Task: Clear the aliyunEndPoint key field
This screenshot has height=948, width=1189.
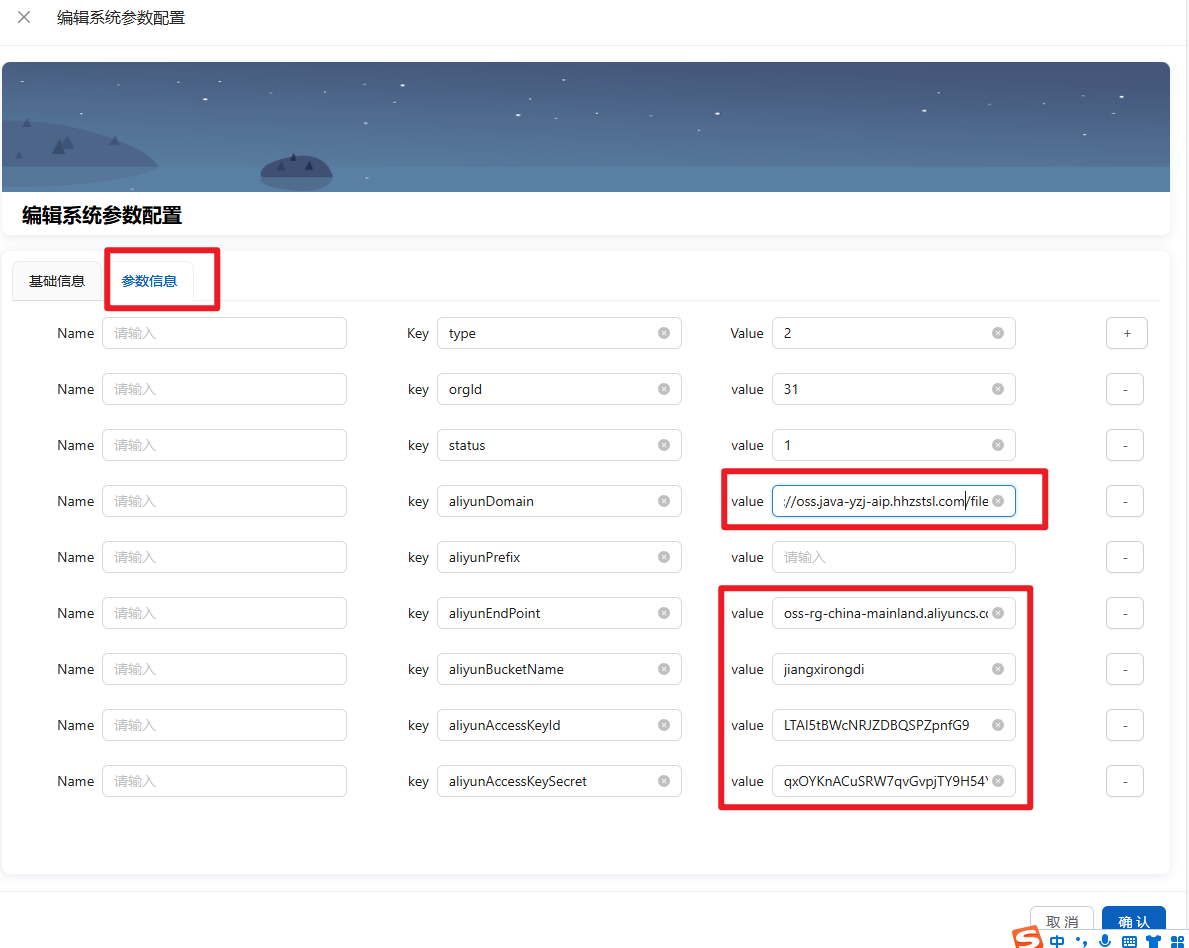Action: pyautogui.click(x=664, y=614)
